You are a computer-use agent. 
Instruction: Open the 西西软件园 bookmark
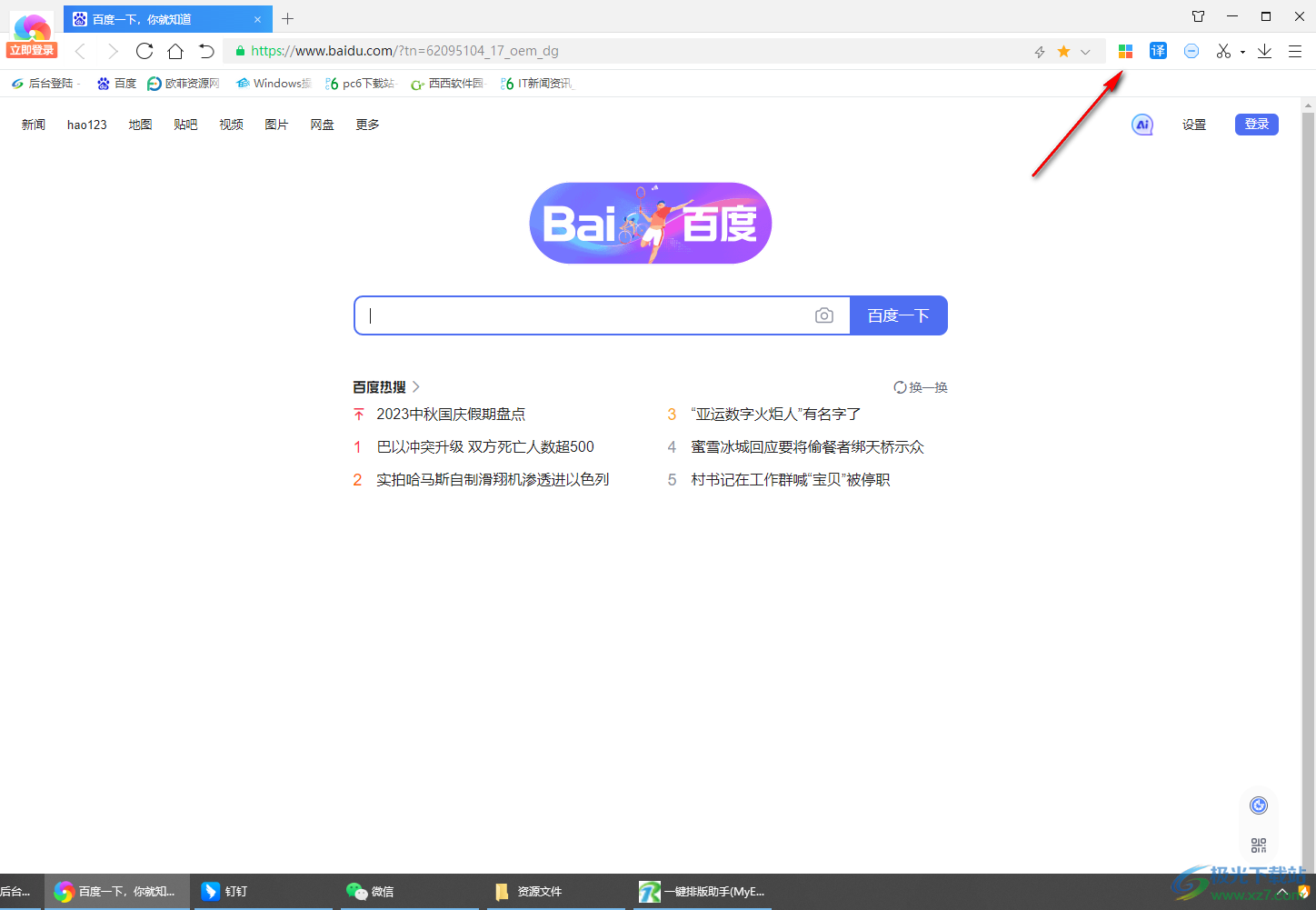447,84
